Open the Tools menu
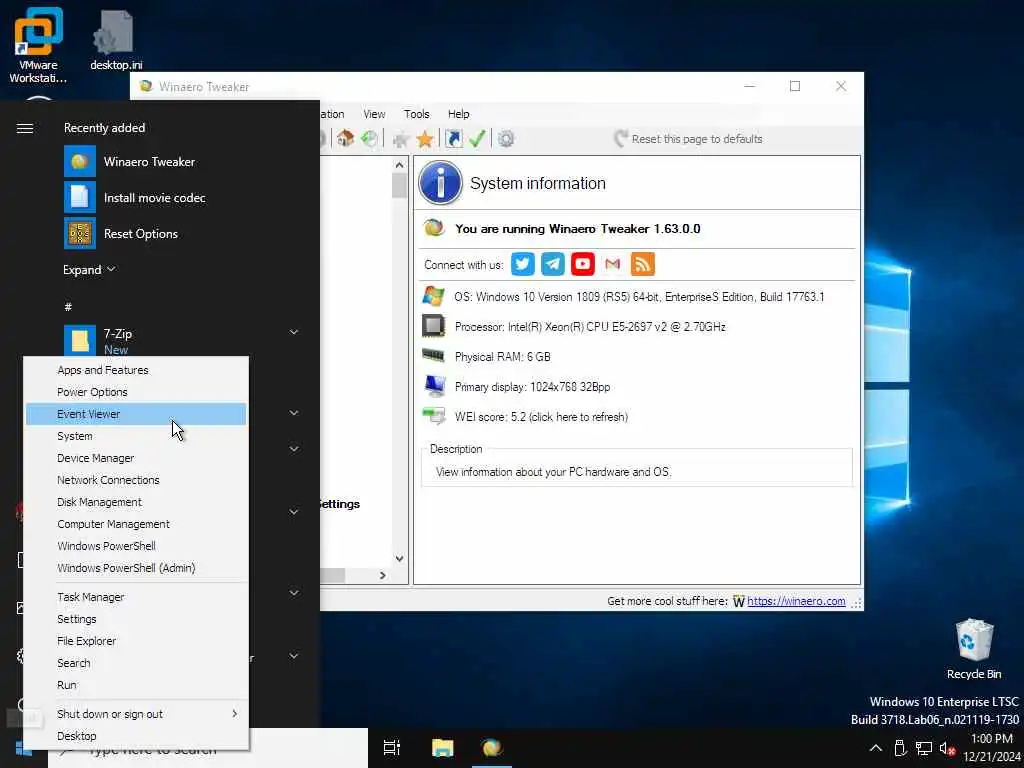This screenshot has height=768, width=1024. tap(417, 114)
